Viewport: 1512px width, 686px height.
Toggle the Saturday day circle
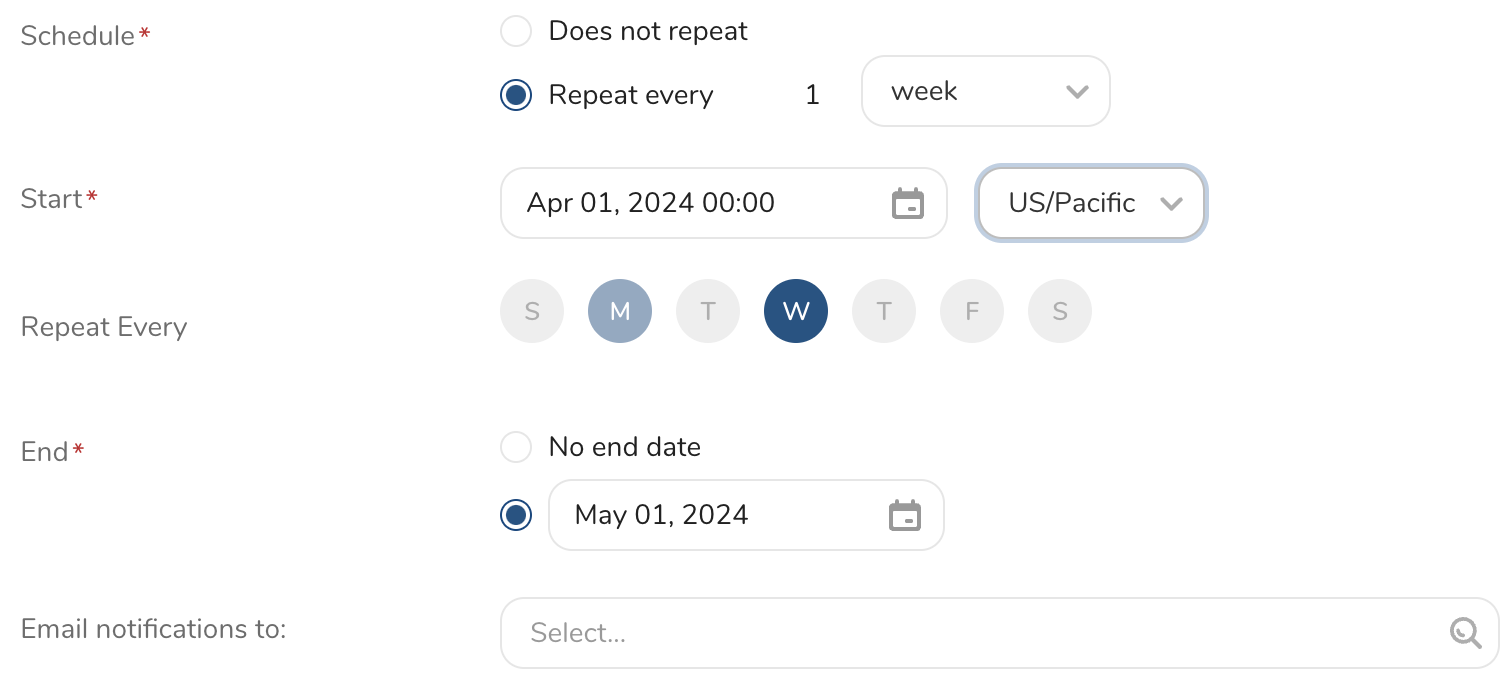tap(1060, 311)
